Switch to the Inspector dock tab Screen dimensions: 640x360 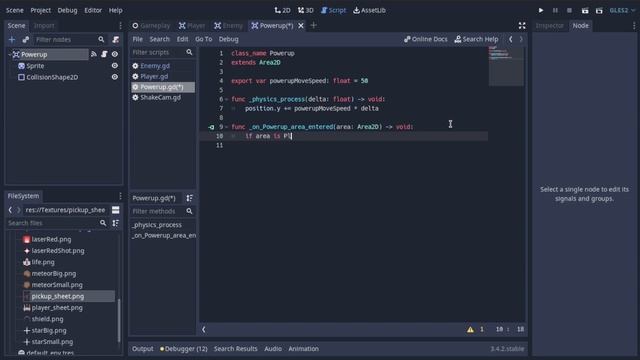pos(549,25)
